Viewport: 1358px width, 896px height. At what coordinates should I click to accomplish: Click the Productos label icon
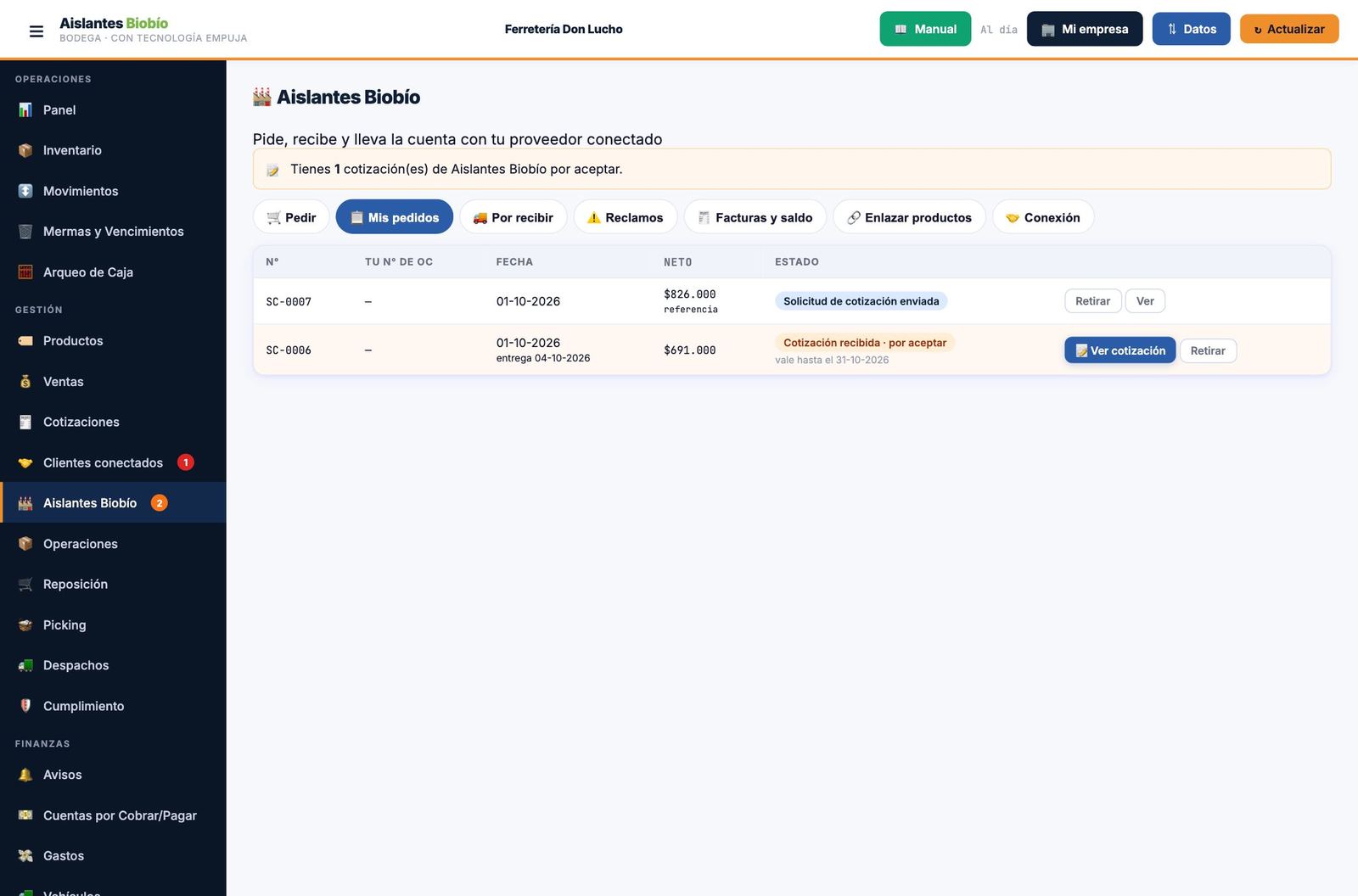pos(25,341)
